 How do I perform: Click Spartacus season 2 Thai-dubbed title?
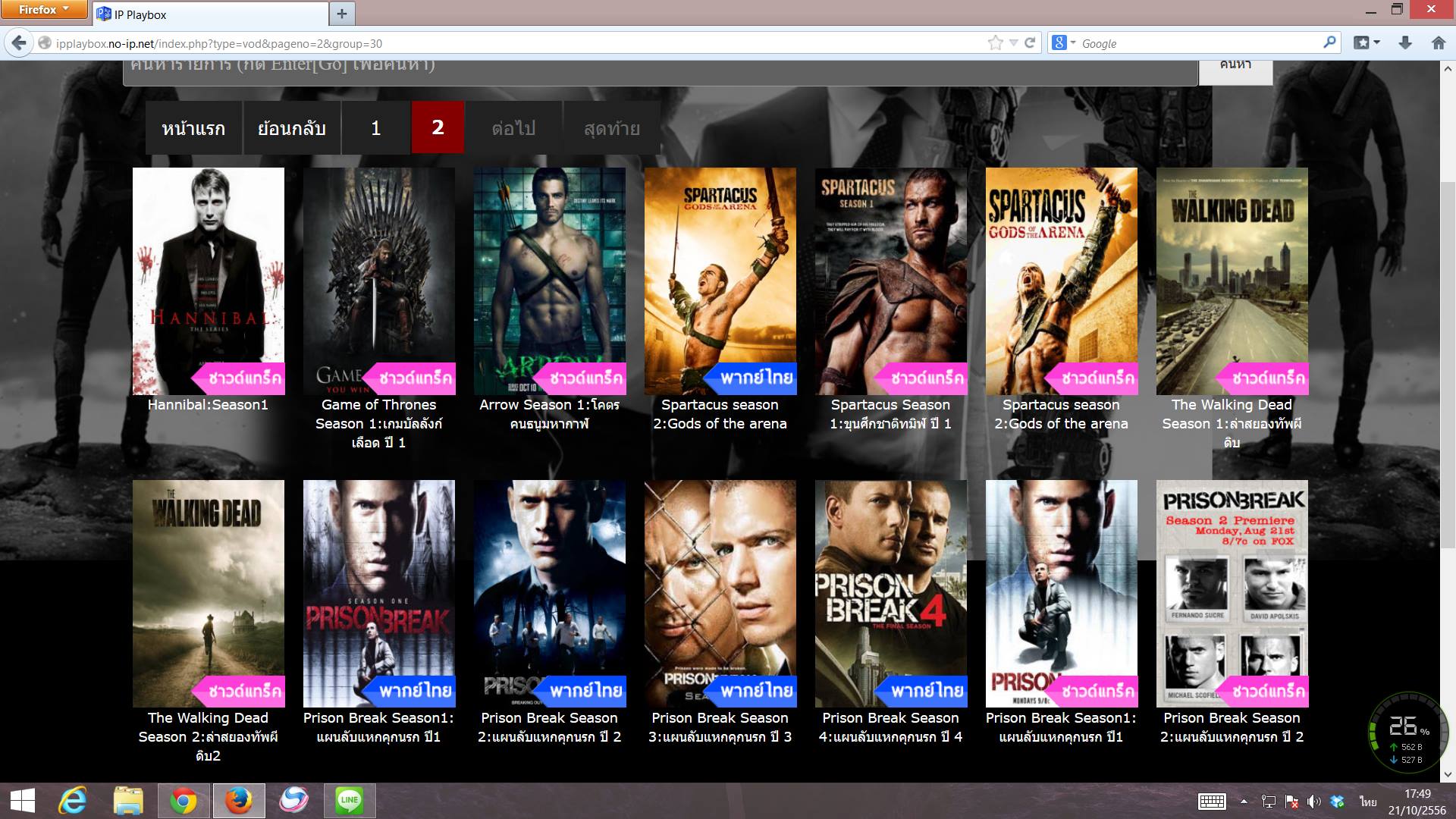(x=720, y=414)
